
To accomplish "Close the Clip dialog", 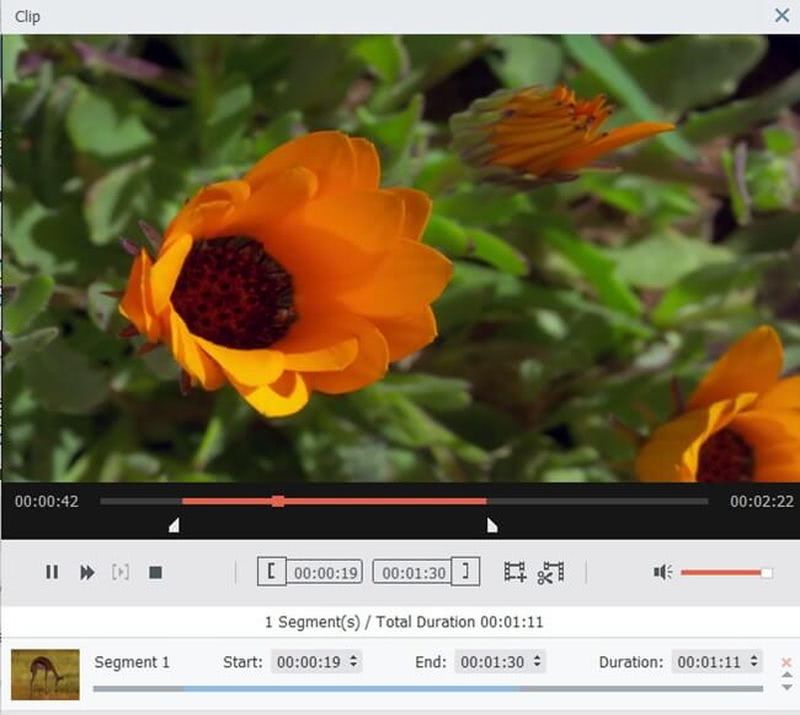I will pos(782,15).
